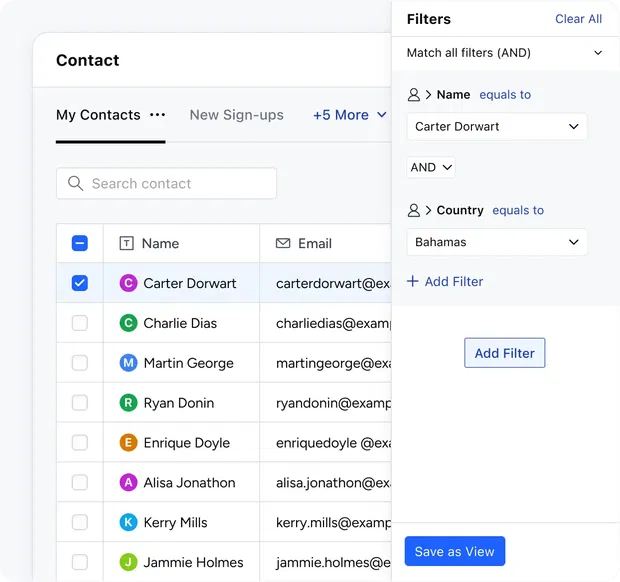The height and width of the screenshot is (582, 620).
Task: Click Alisa Jonathon's purple A avatar
Action: click(129, 482)
